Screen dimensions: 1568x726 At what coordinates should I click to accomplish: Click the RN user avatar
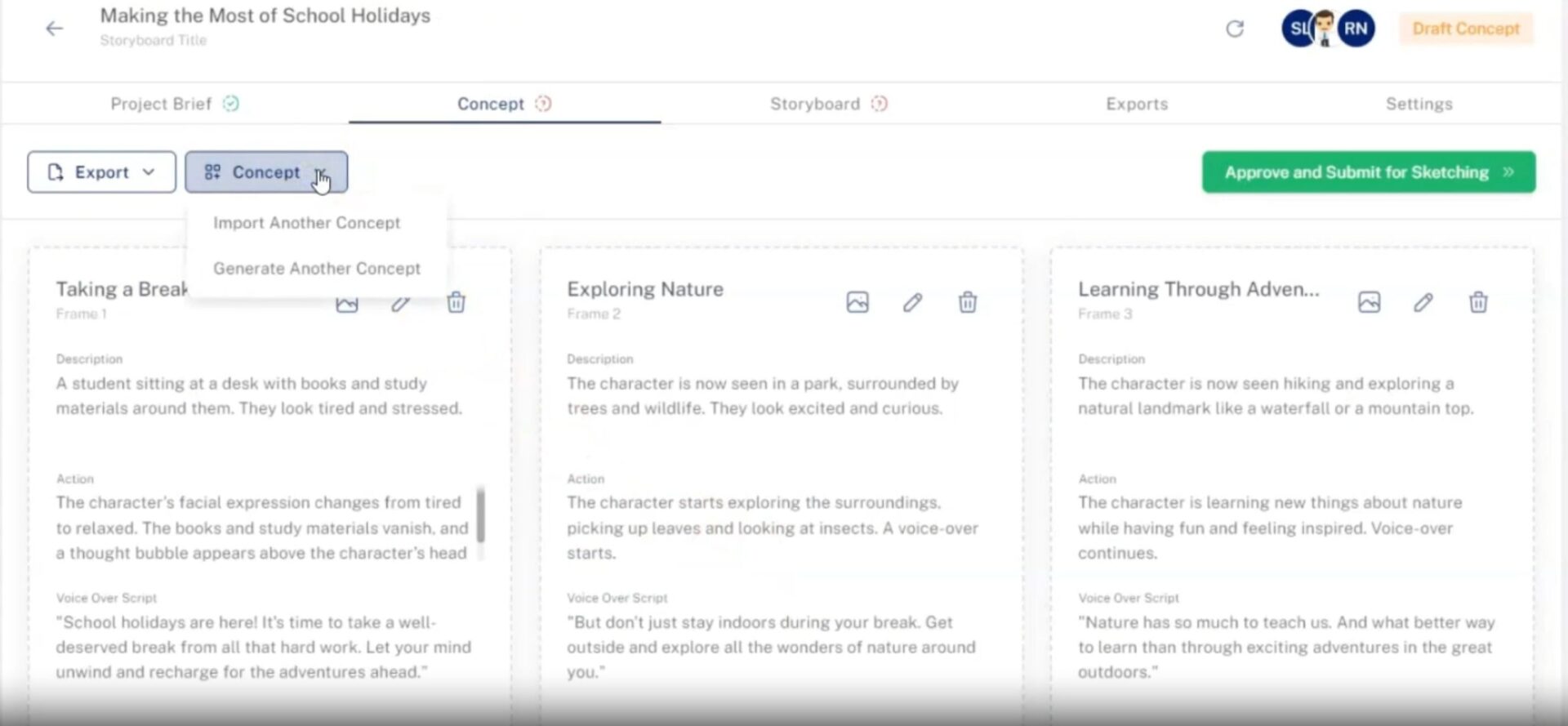(1356, 29)
